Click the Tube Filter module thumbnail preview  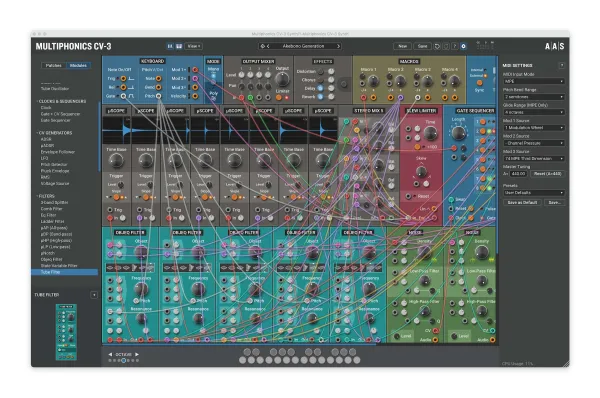pyautogui.click(x=66, y=332)
